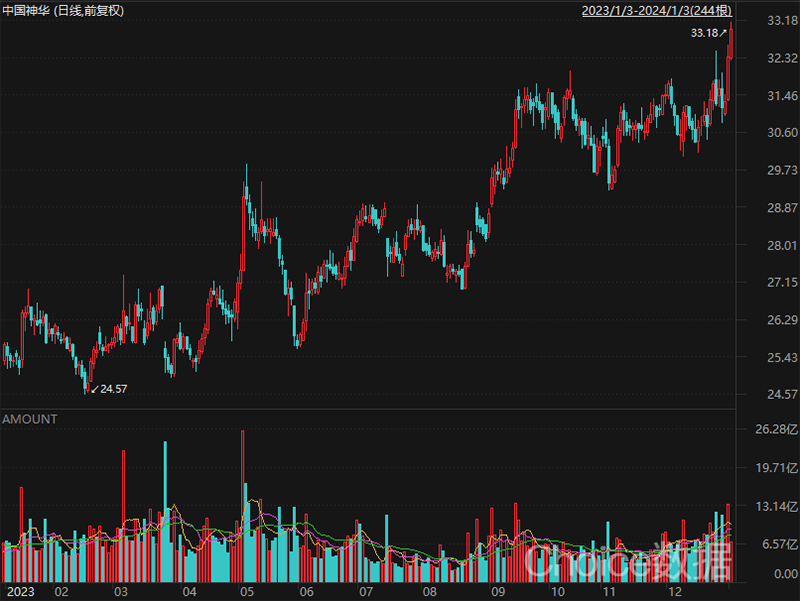Image resolution: width=800 pixels, height=601 pixels.
Task: Select the AMOUNT indicator label
Action: click(x=29, y=419)
